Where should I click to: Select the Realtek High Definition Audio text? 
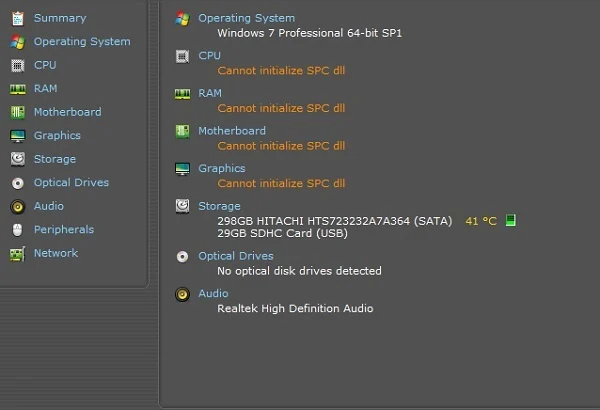[295, 308]
